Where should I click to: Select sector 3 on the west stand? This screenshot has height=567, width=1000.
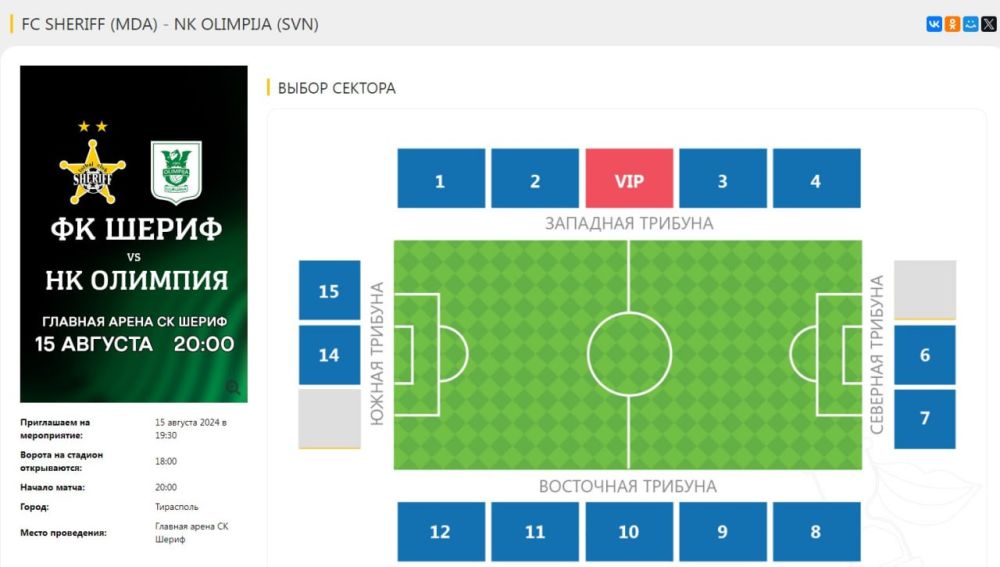(723, 180)
